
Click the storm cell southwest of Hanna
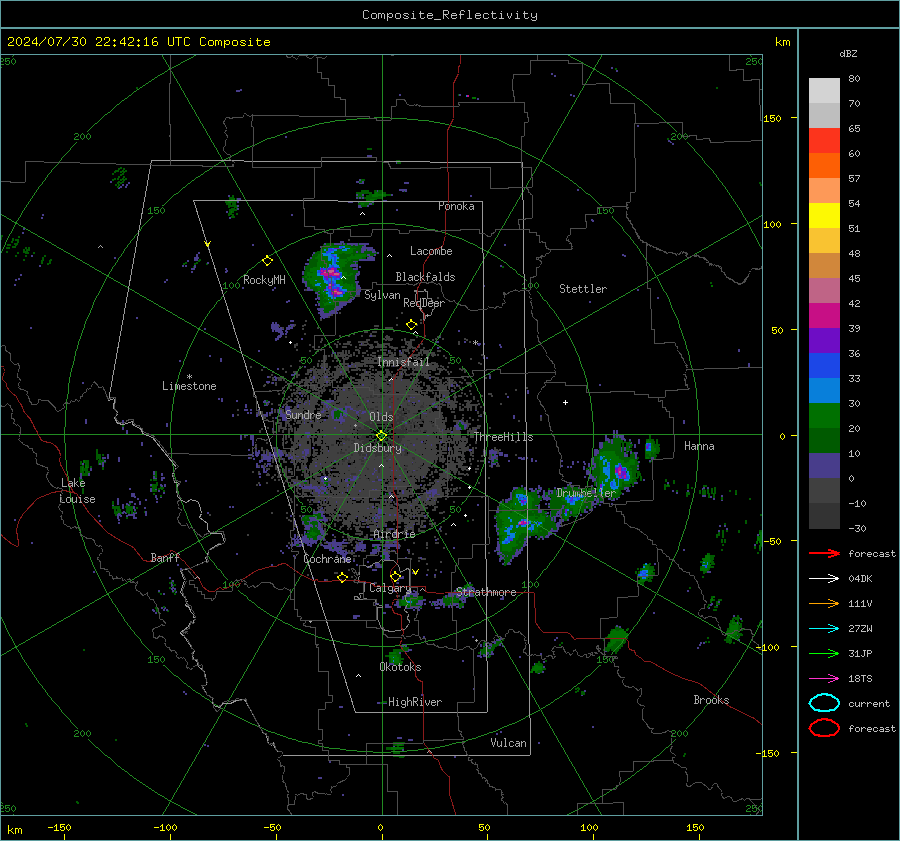tap(615, 466)
